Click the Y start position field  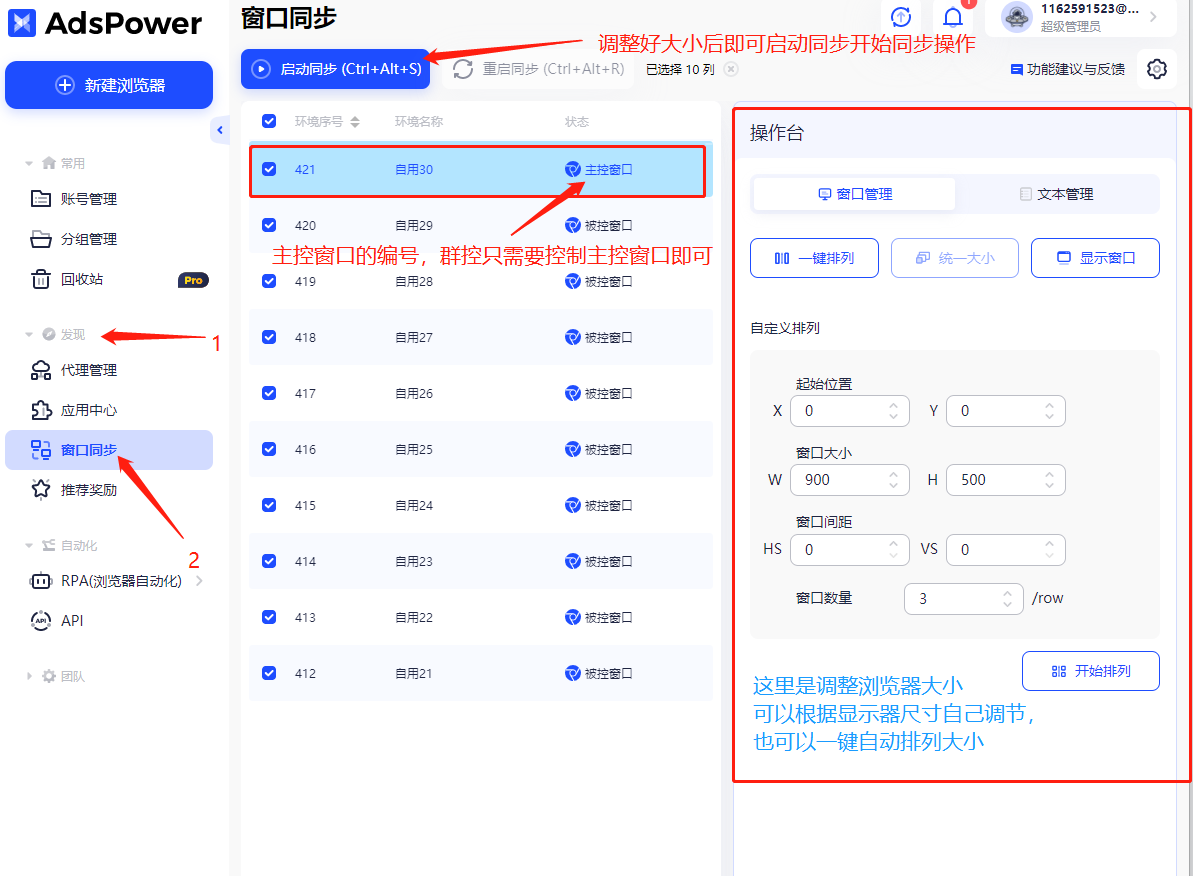(1005, 411)
